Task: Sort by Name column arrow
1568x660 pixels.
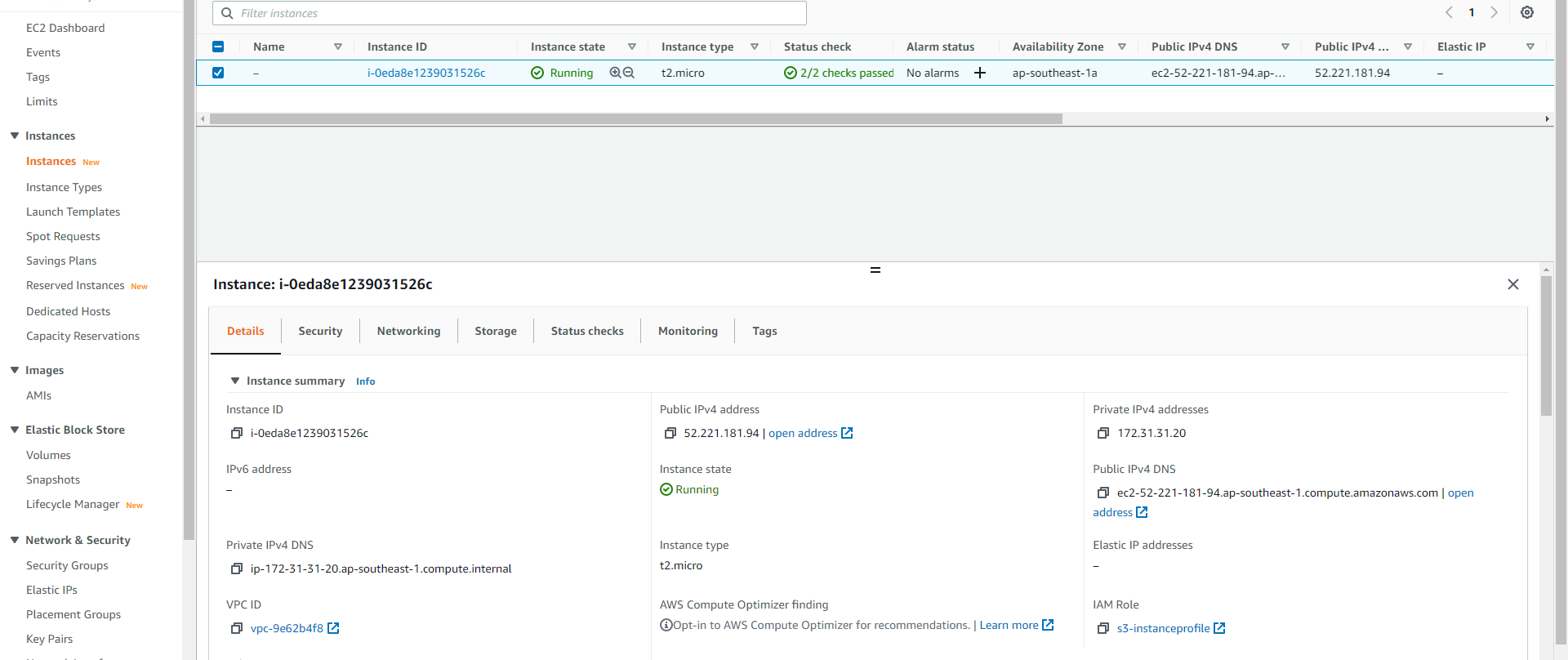Action: (x=338, y=47)
